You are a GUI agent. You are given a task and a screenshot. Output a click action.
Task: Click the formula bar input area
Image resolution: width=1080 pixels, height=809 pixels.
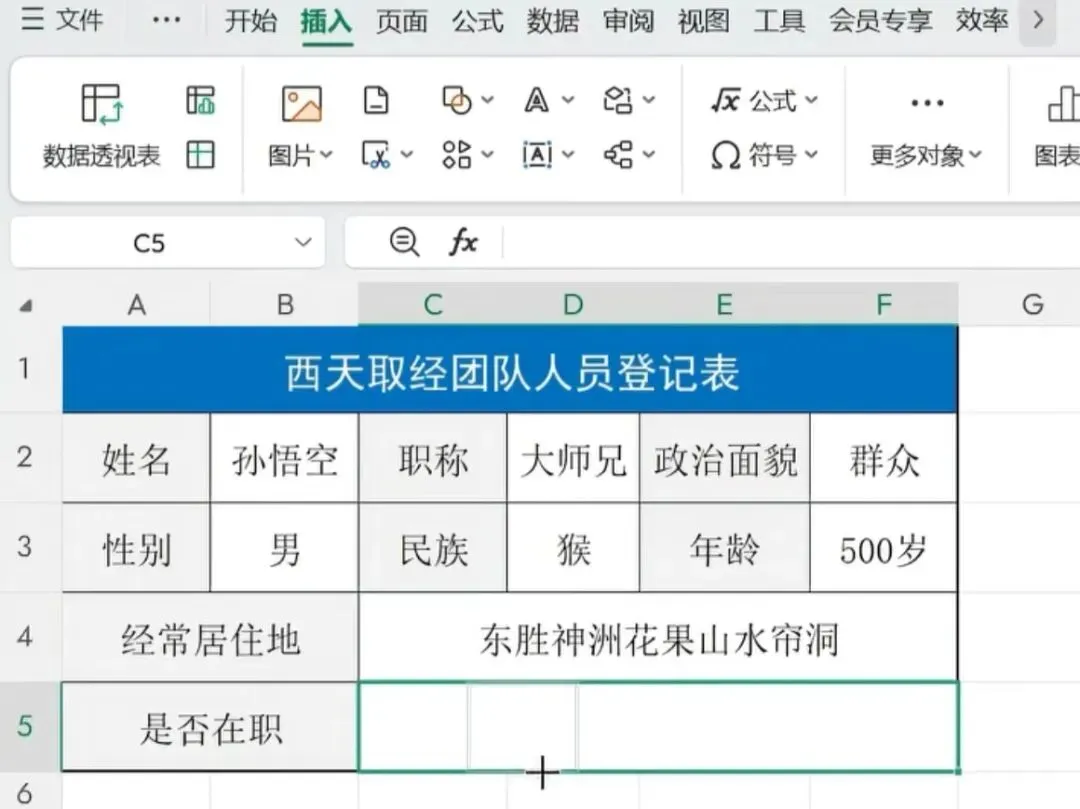point(791,242)
